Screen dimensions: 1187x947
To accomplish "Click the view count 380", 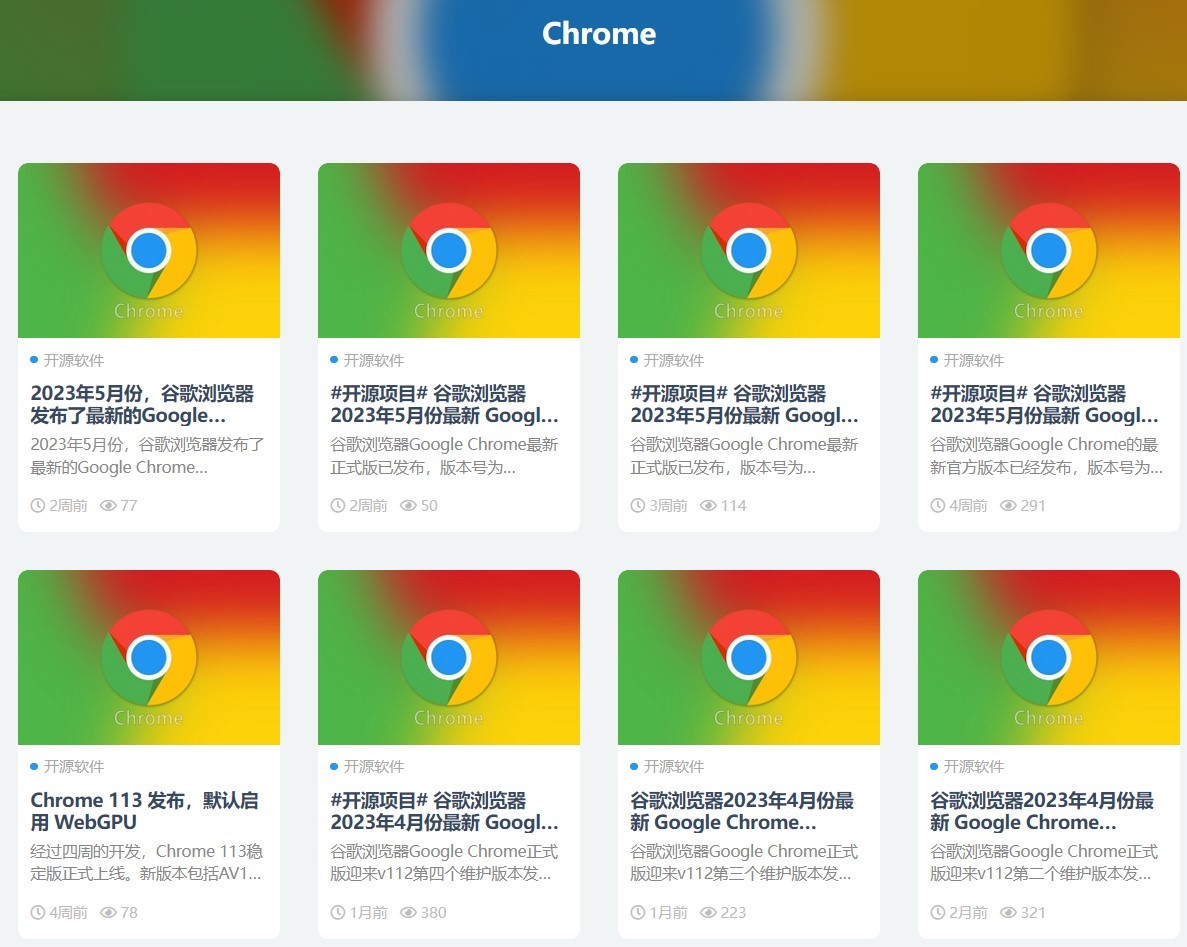I will (433, 913).
